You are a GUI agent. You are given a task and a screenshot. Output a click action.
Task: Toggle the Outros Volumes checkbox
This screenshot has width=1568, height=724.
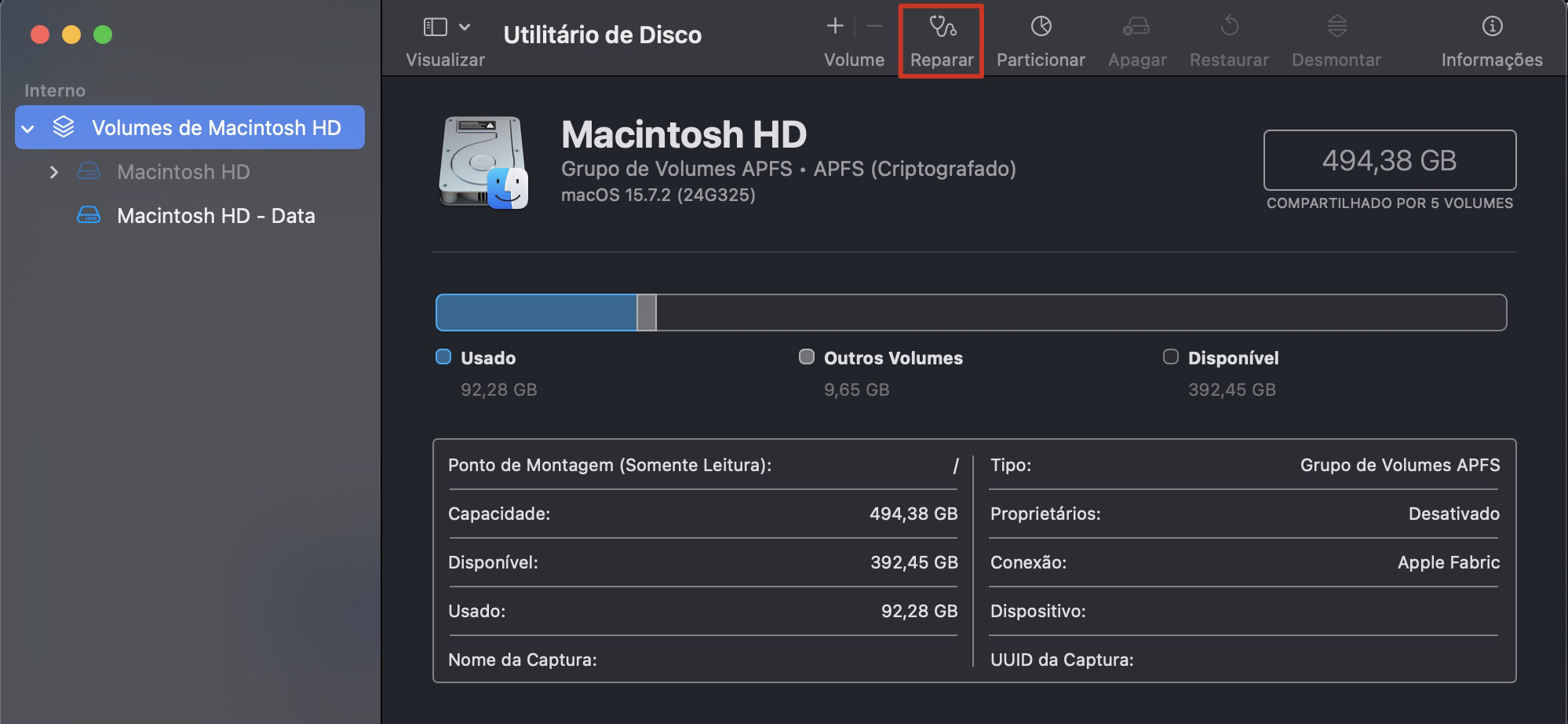[x=806, y=357]
